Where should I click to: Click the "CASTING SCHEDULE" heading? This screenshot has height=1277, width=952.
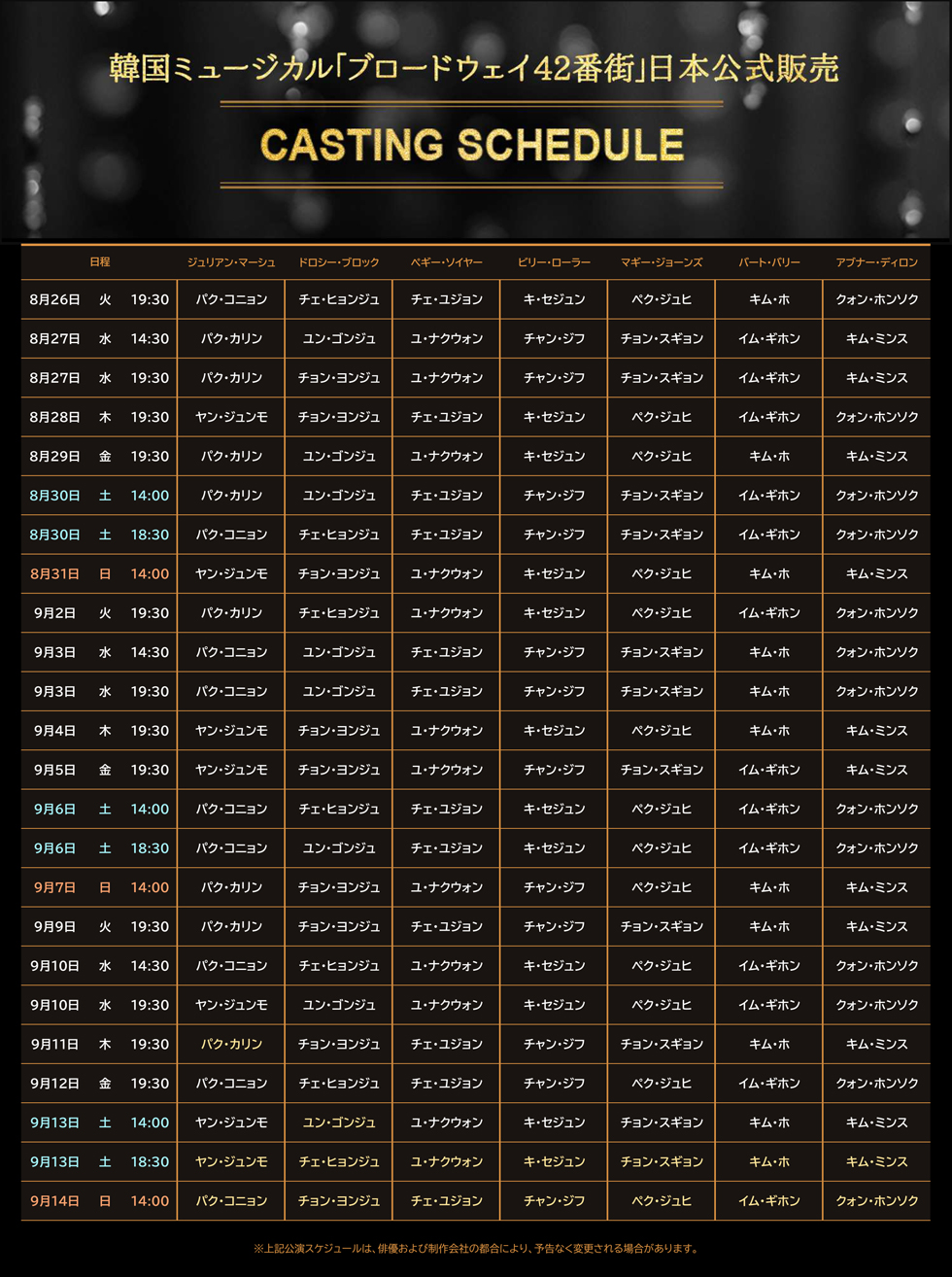click(472, 145)
